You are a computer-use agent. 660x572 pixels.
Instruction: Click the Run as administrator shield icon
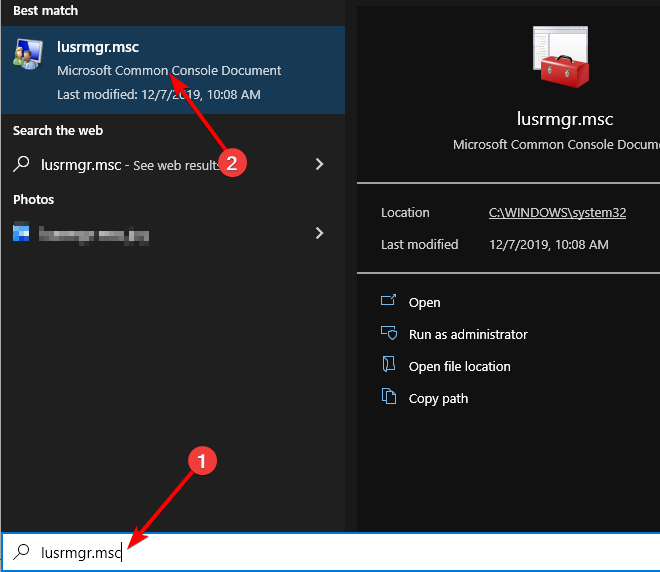(x=389, y=334)
